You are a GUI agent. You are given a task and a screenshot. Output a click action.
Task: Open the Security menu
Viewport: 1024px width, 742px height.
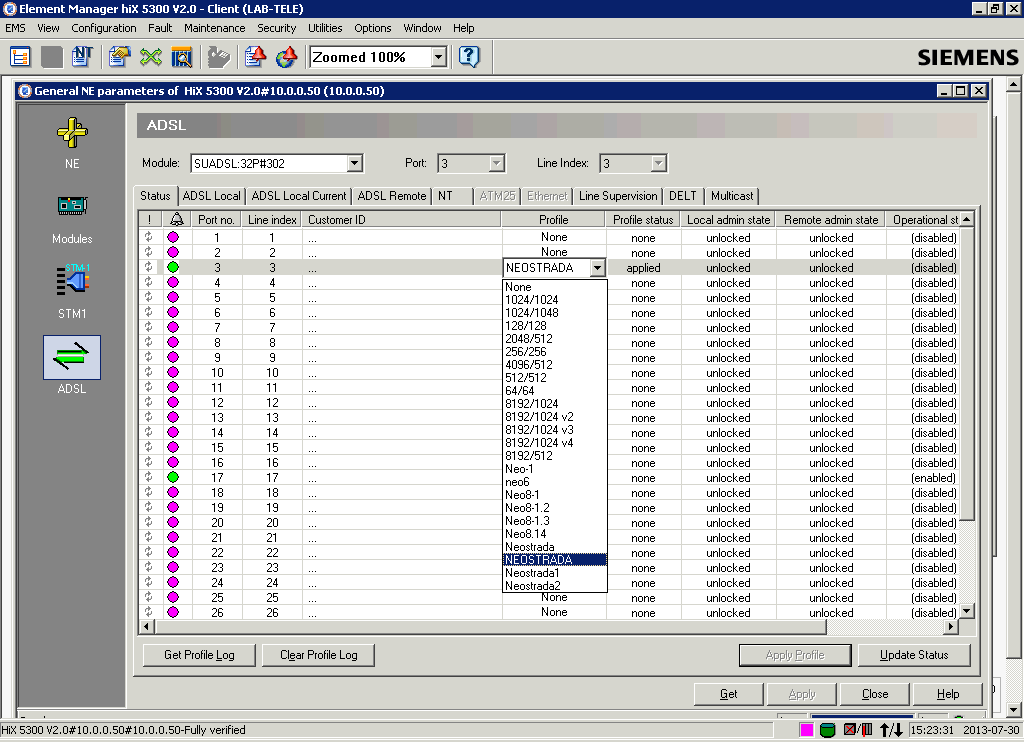point(276,28)
